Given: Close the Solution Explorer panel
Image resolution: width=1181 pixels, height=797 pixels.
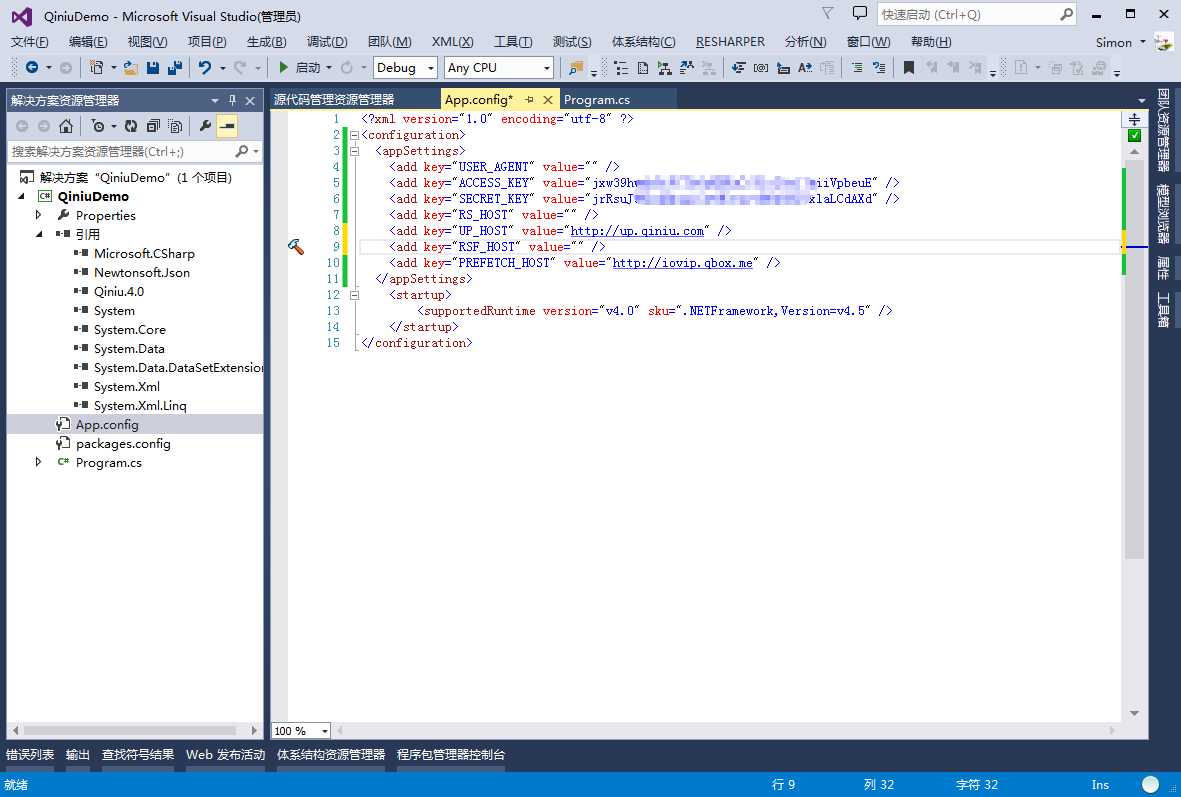Looking at the screenshot, I should [250, 100].
